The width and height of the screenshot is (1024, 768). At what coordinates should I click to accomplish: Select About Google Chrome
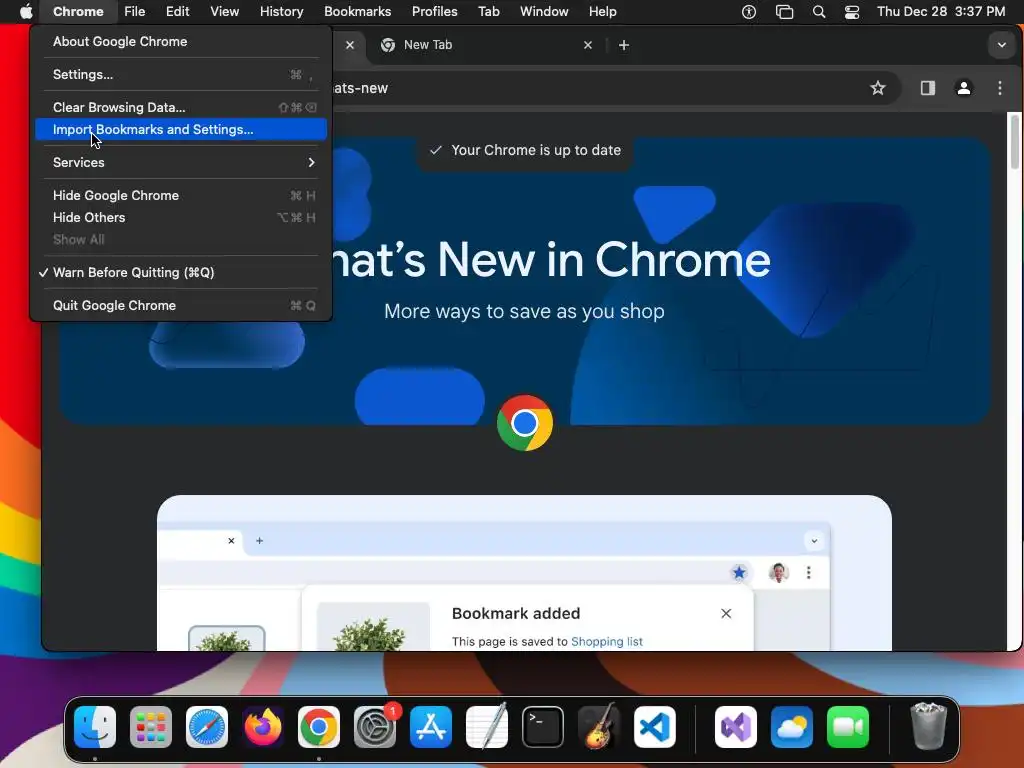(x=181, y=41)
